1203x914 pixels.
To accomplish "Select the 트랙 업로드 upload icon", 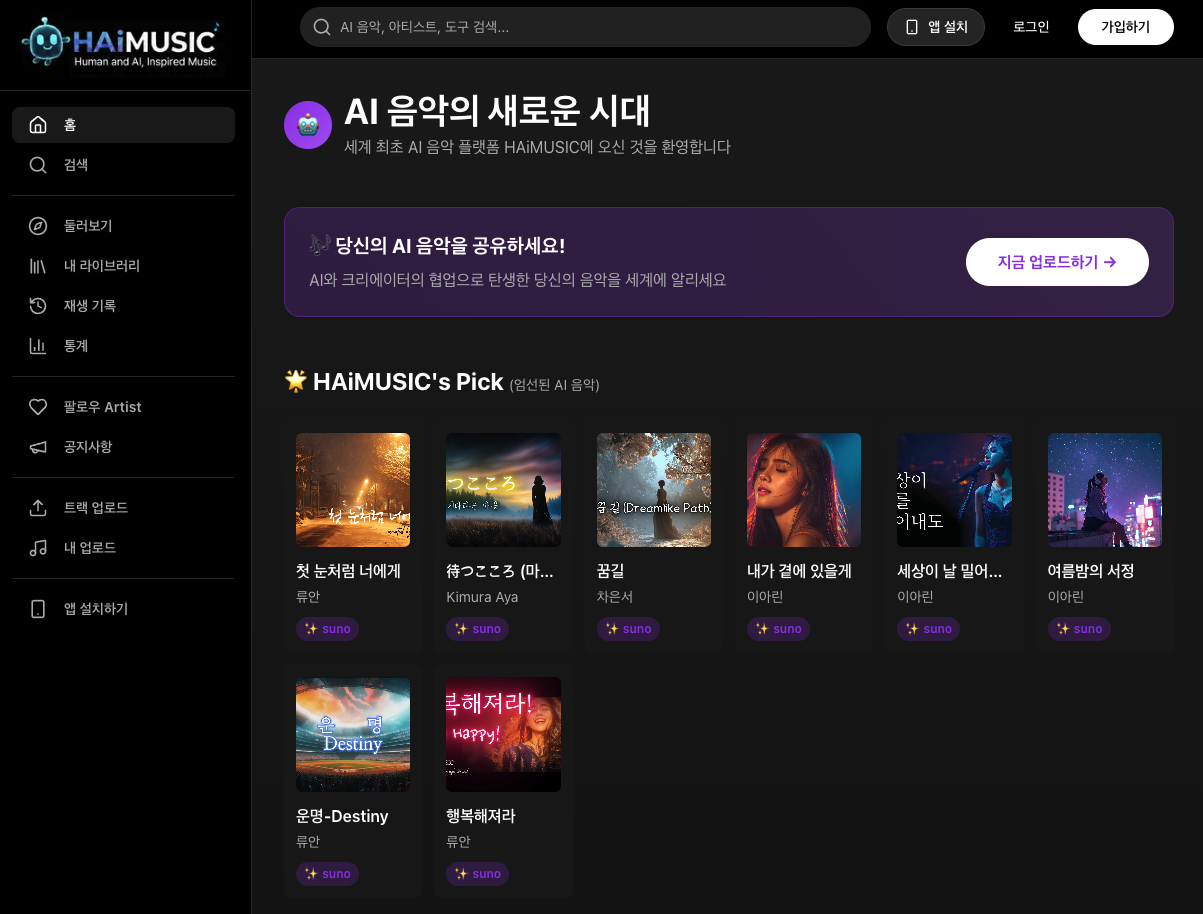I will click(x=38, y=507).
